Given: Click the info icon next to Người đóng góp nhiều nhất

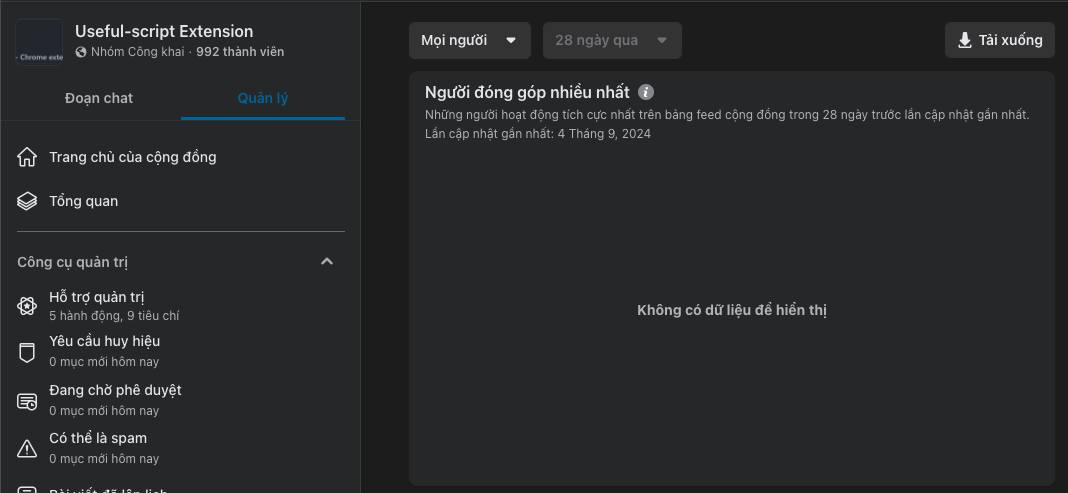Looking at the screenshot, I should point(646,93).
